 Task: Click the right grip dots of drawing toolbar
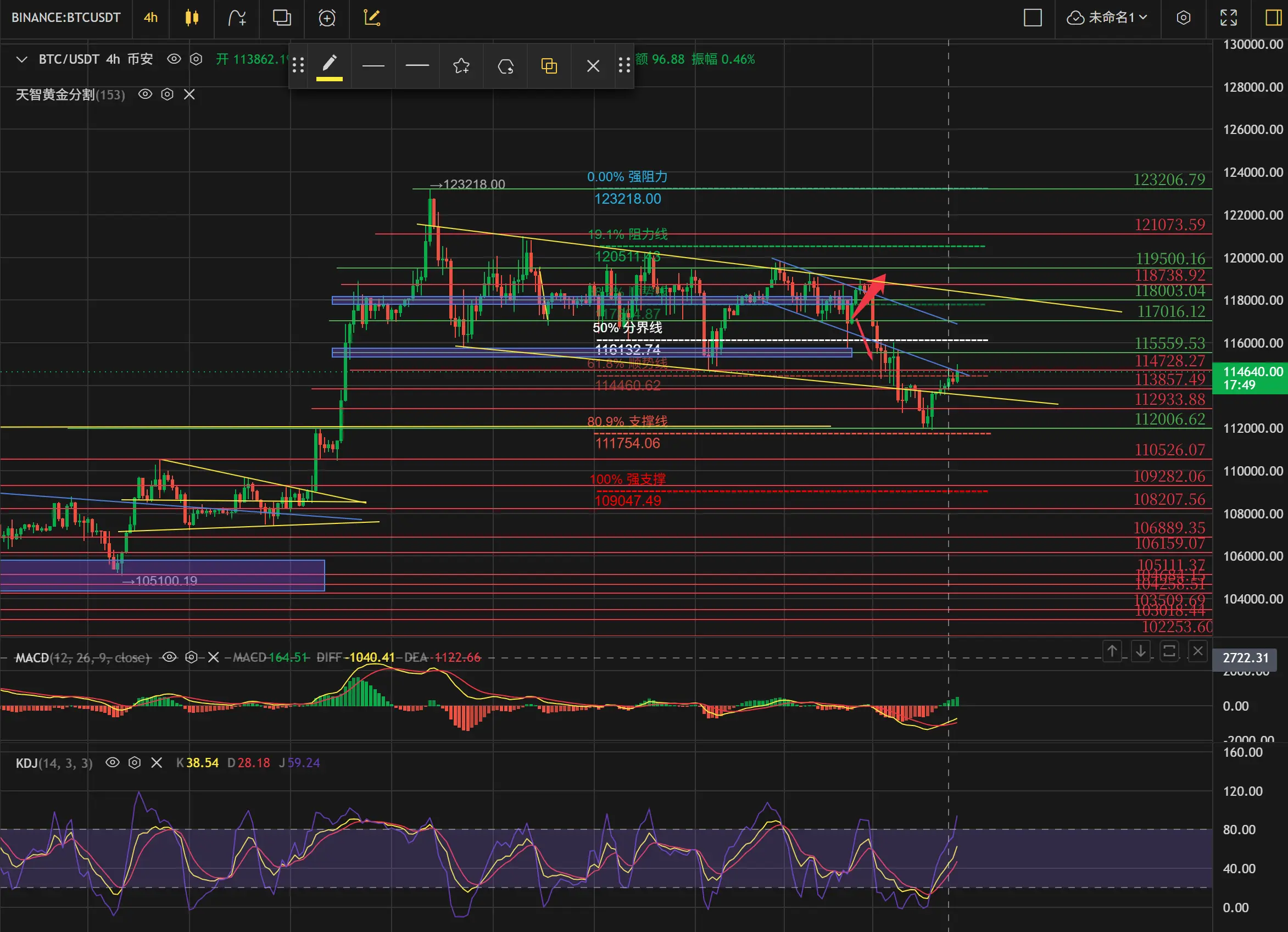(624, 66)
